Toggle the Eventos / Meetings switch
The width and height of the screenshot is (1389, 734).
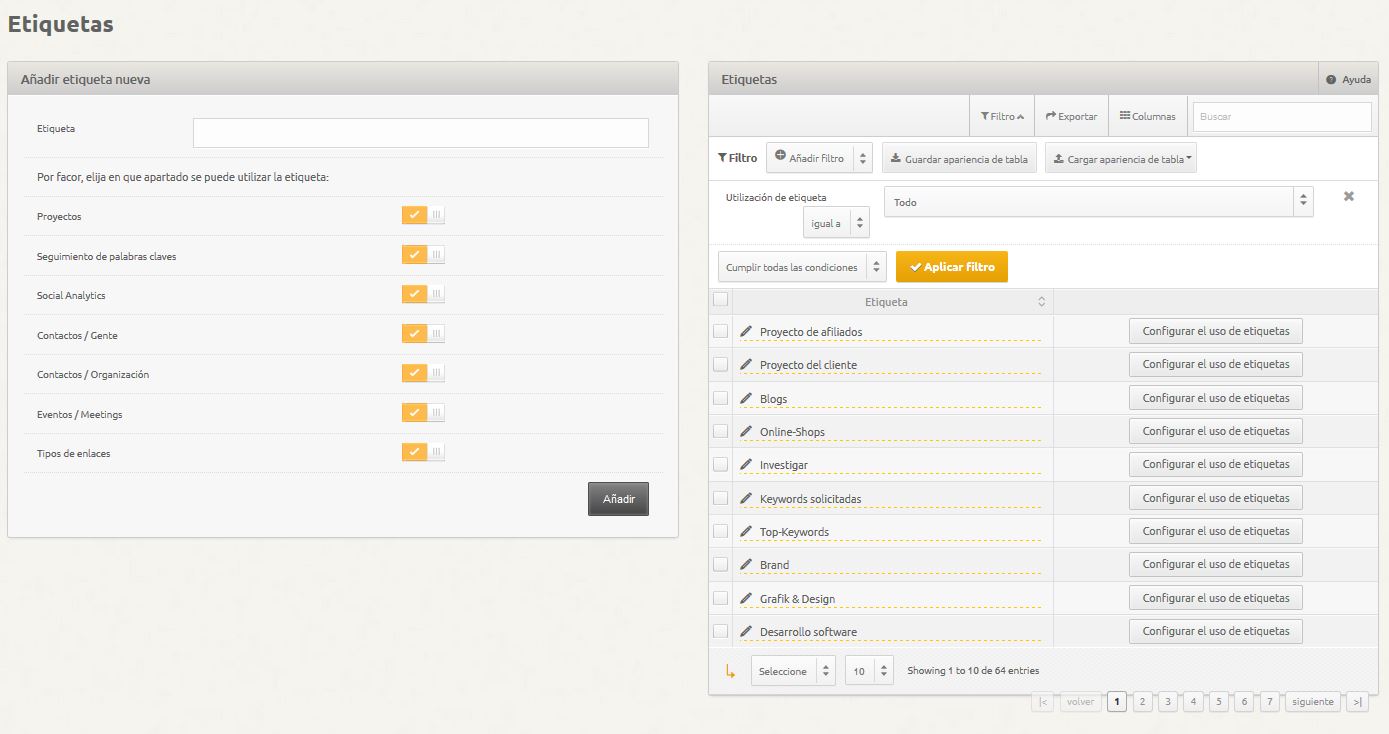tap(423, 413)
